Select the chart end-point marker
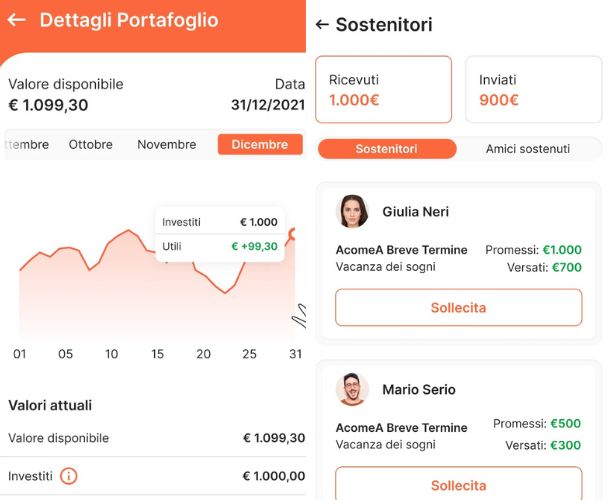This screenshot has width=610, height=500. tap(294, 234)
